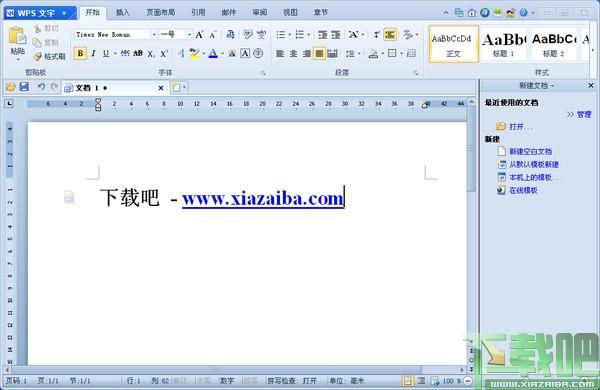
Task: Apply character border A icon
Action: [x=245, y=53]
